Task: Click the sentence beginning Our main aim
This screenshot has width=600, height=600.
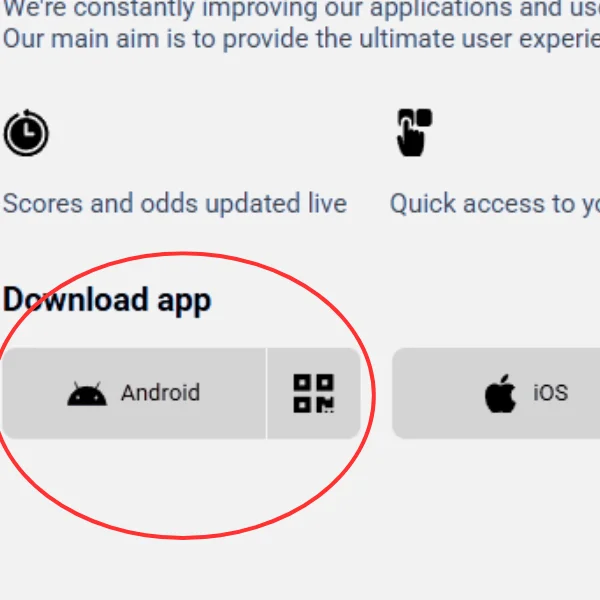Action: coord(301,39)
